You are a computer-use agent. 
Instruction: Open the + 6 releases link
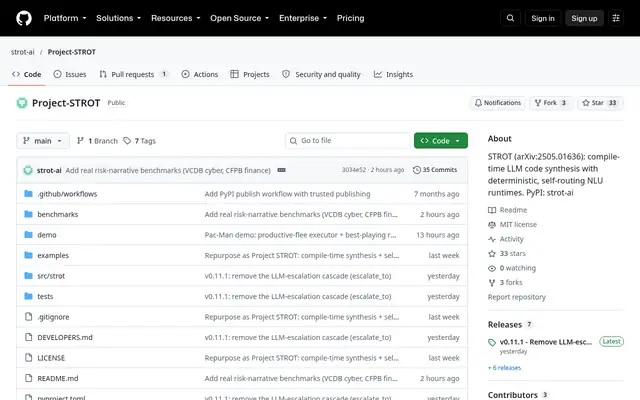point(504,368)
